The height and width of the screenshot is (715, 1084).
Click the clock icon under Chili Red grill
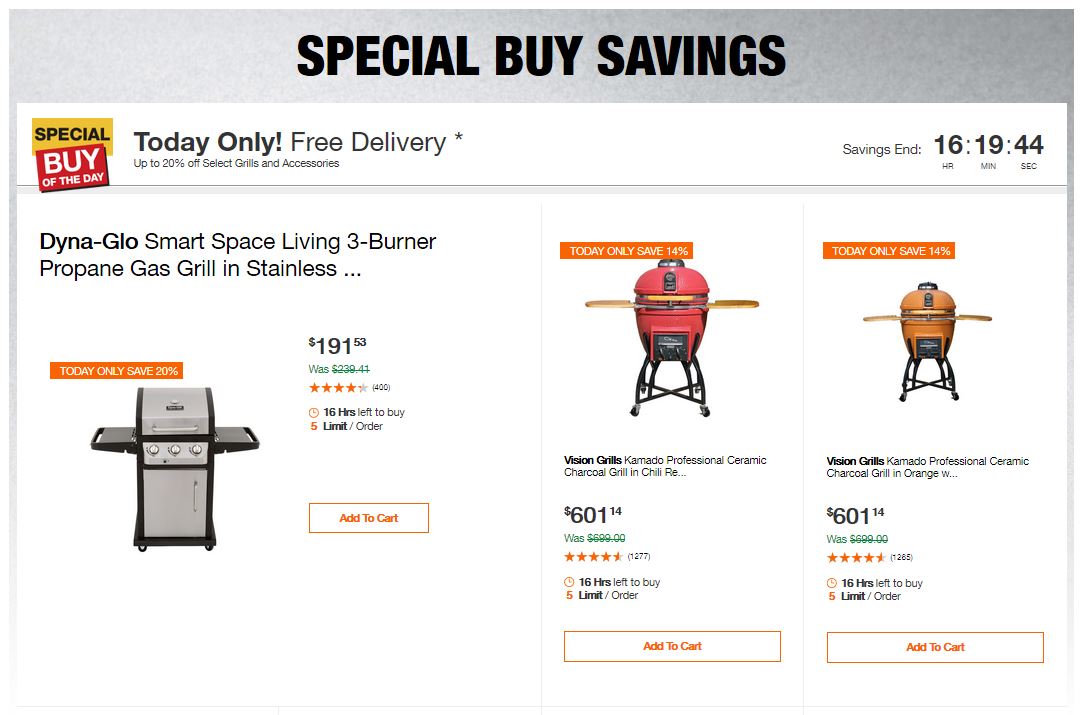[x=570, y=583]
